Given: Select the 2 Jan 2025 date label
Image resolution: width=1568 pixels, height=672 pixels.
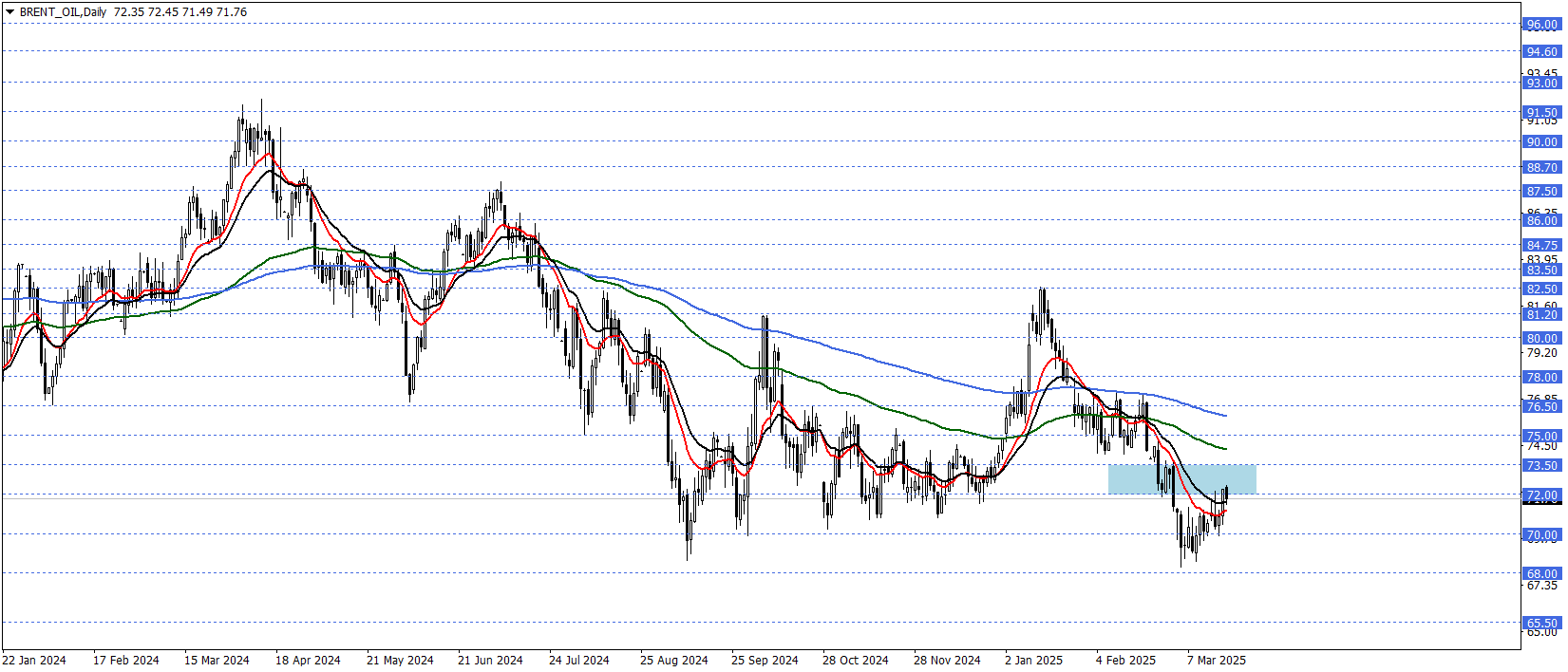Looking at the screenshot, I should click(1034, 661).
